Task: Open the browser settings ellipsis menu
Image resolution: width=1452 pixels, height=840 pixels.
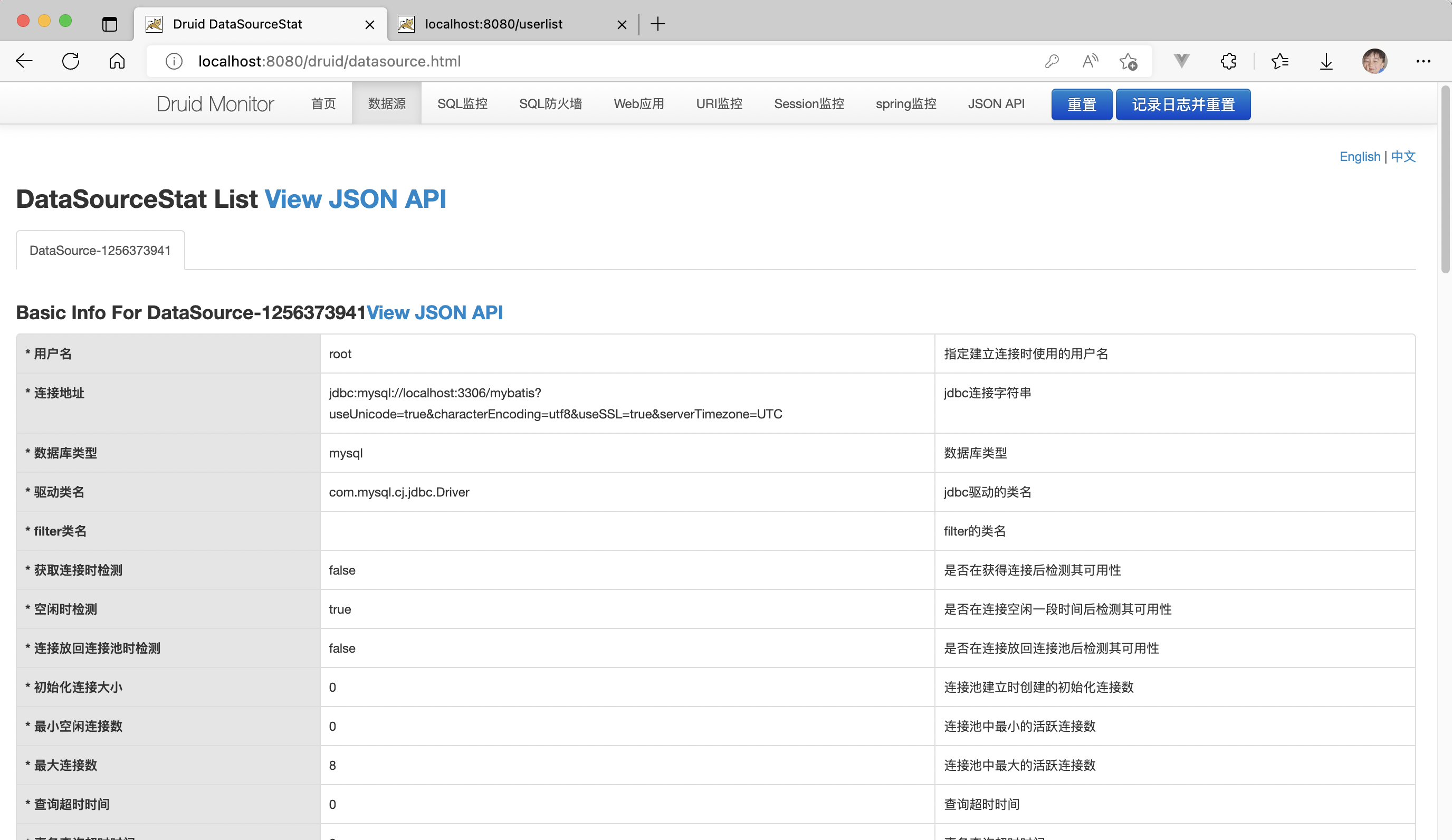Action: tap(1422, 61)
